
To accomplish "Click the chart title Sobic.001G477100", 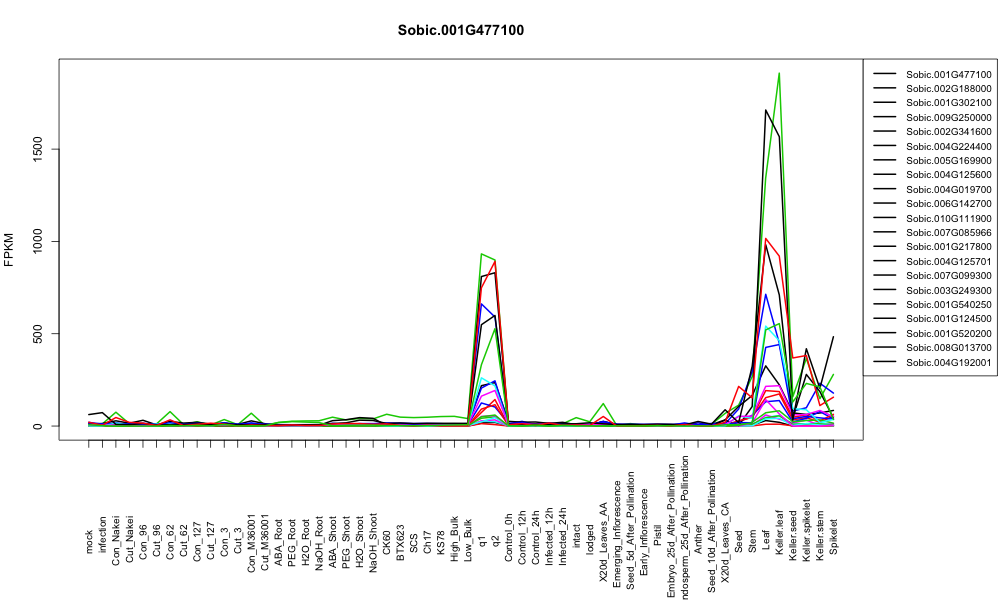I will click(460, 31).
